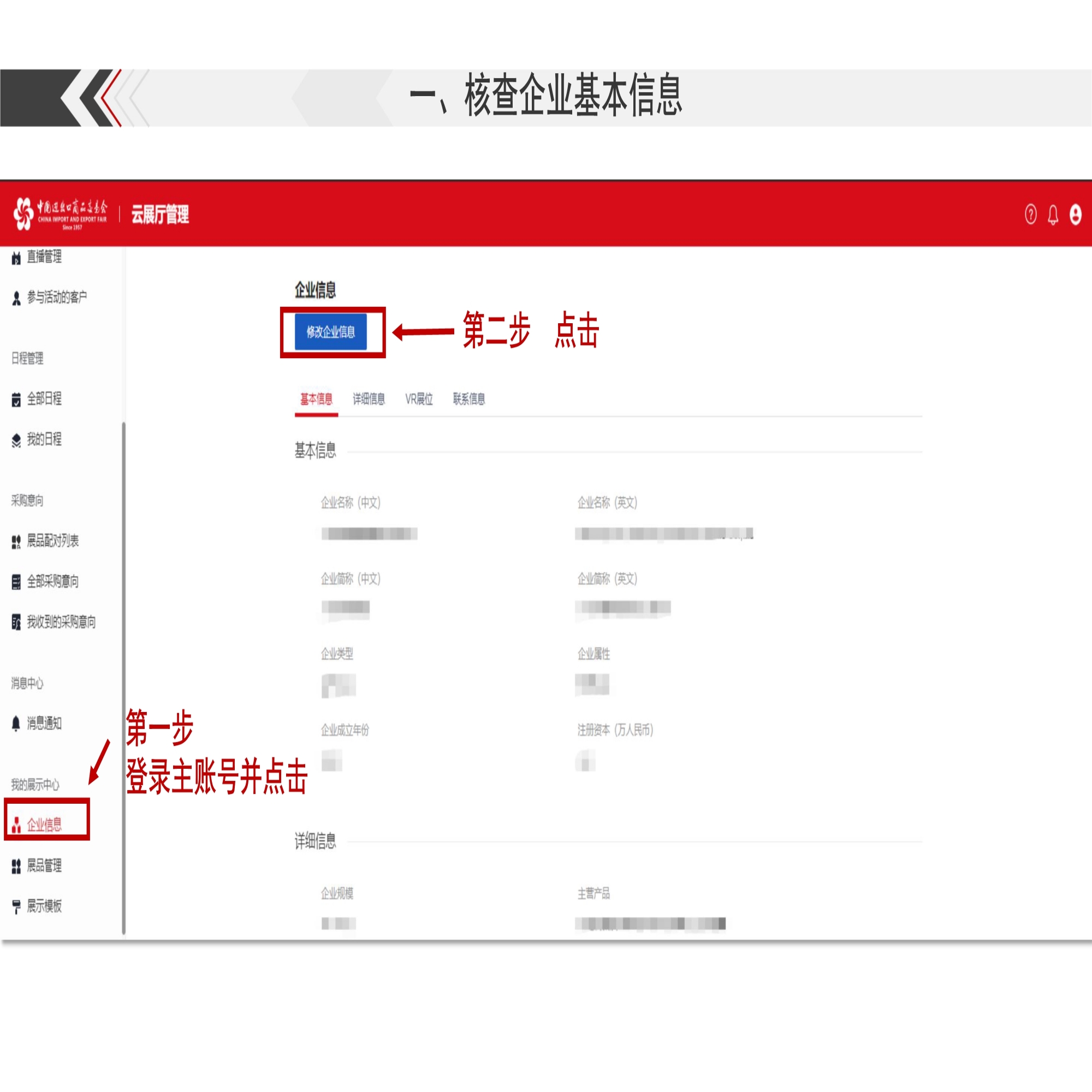
Task: Click the 直播管理 sidebar icon
Action: [16, 258]
